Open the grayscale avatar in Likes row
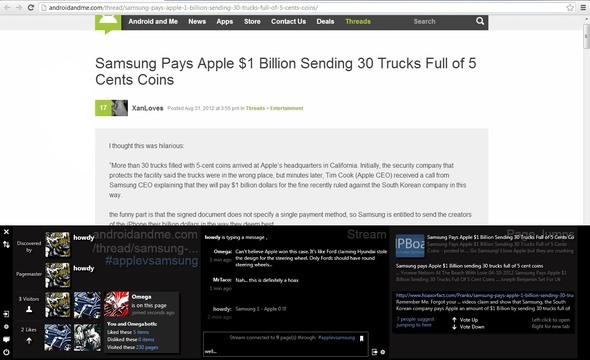The height and width of the screenshot is (360, 590). (87, 337)
